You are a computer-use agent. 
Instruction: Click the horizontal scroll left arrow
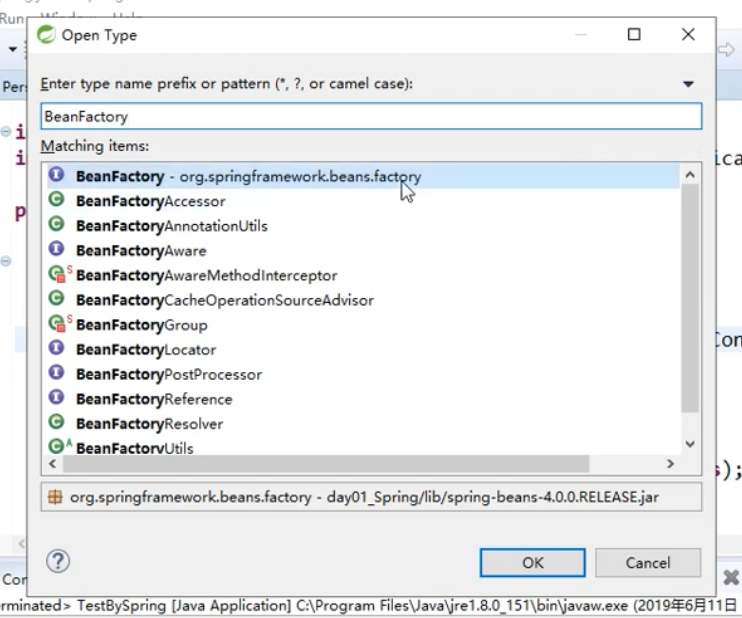[53, 464]
